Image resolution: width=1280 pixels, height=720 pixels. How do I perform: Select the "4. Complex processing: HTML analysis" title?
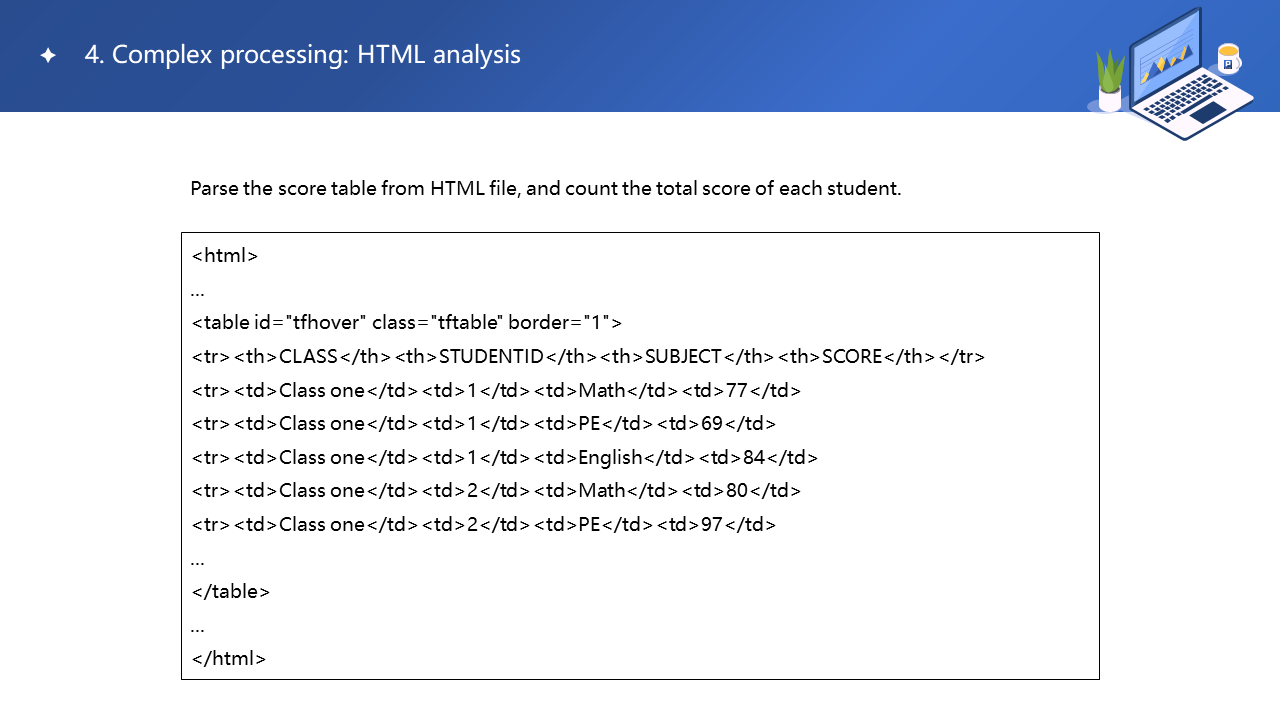click(302, 55)
